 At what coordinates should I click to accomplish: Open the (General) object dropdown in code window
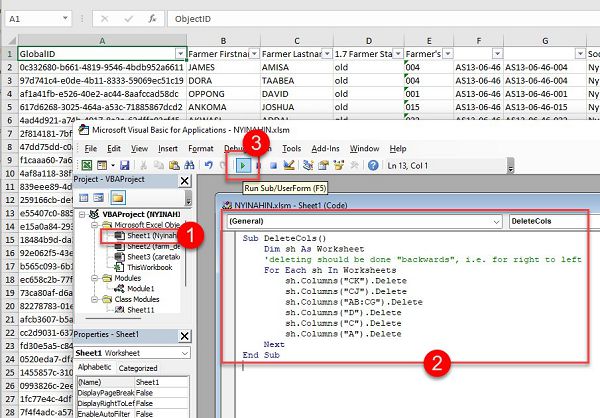click(496, 221)
